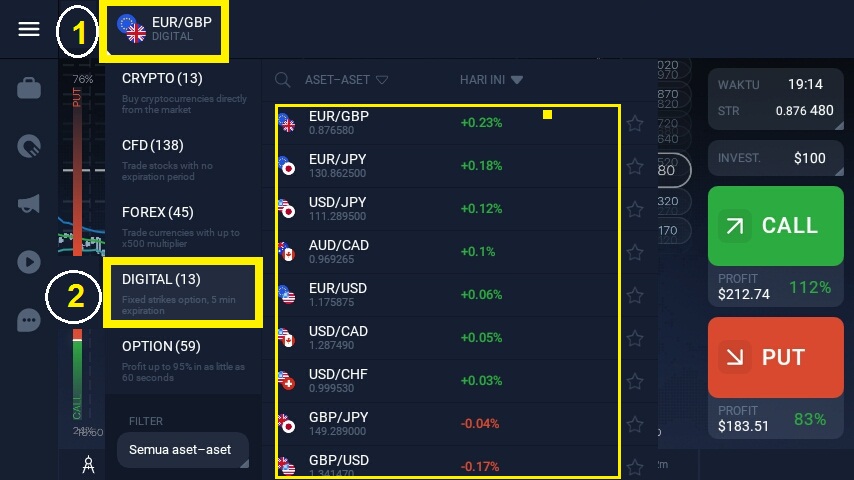854x480 pixels.
Task: Click the search magnifier icon
Action: (x=282, y=80)
